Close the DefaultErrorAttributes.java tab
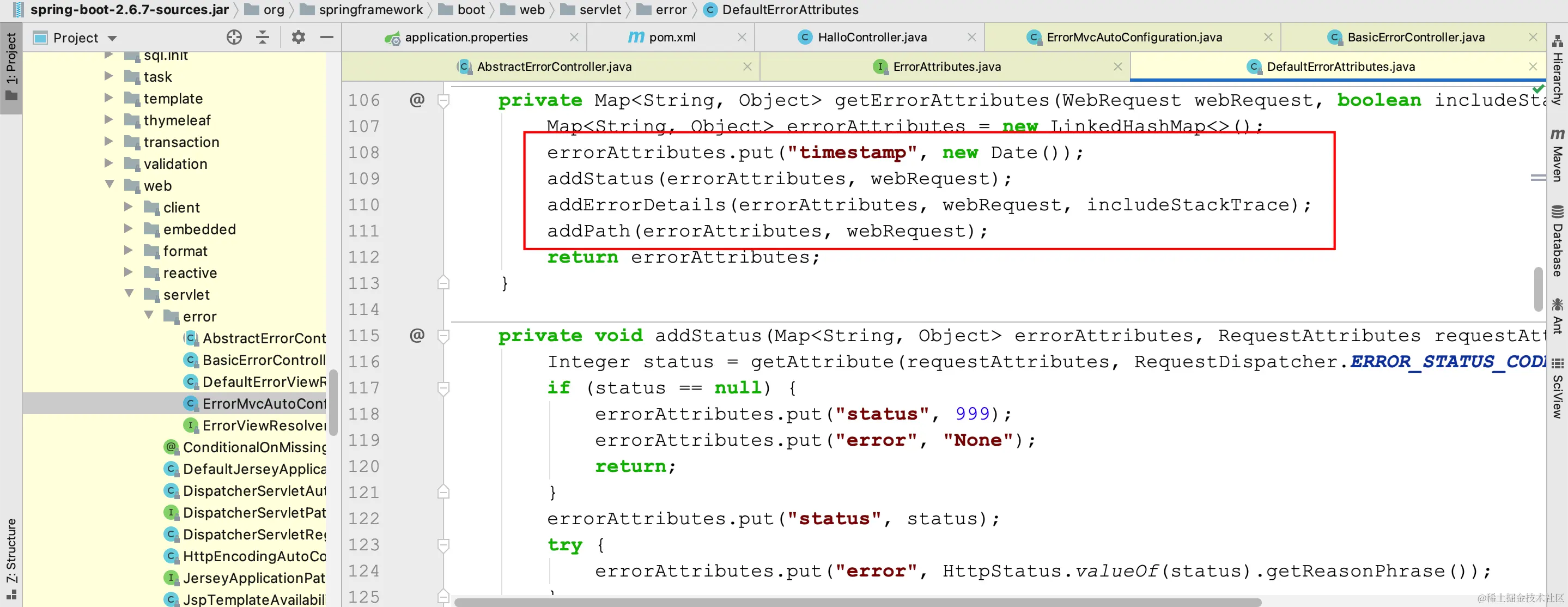This screenshot has height=607, width=1568. (x=1533, y=66)
